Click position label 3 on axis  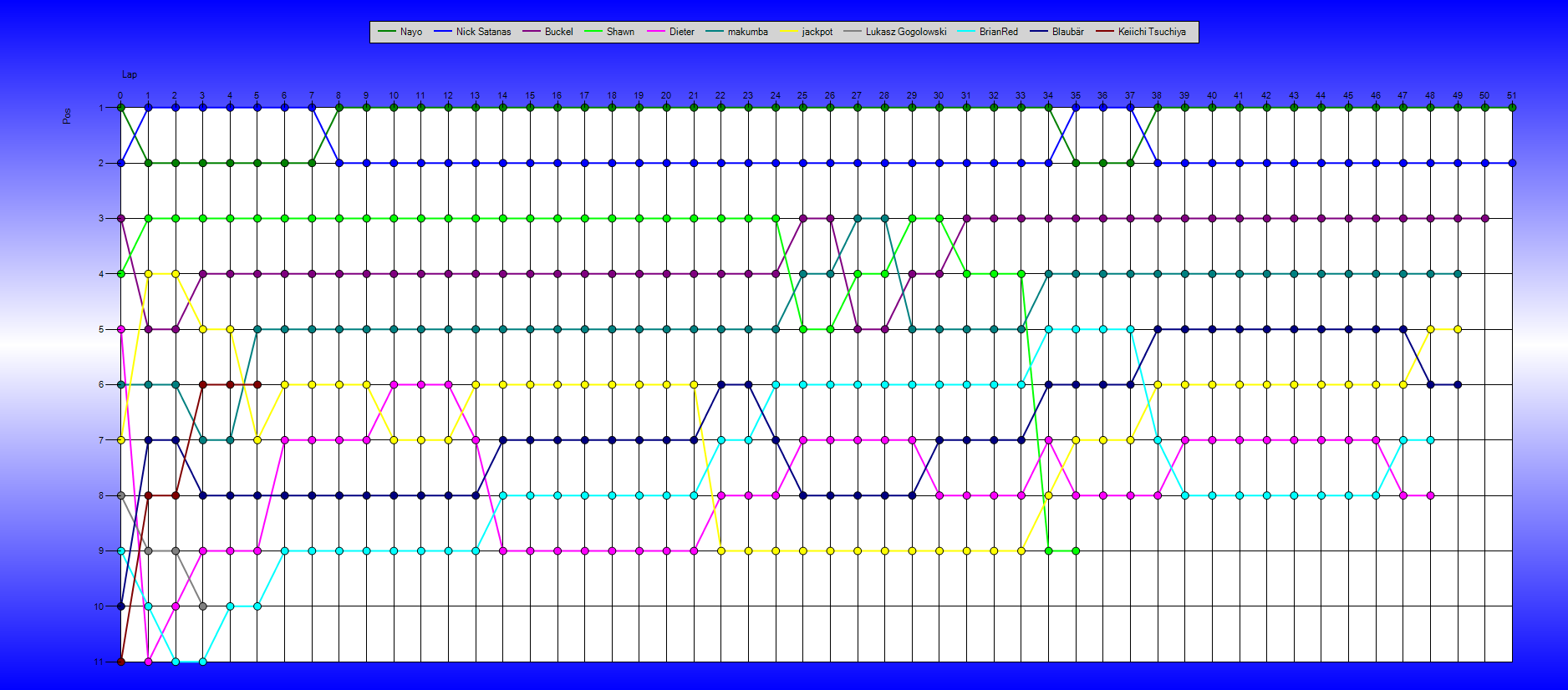click(101, 219)
